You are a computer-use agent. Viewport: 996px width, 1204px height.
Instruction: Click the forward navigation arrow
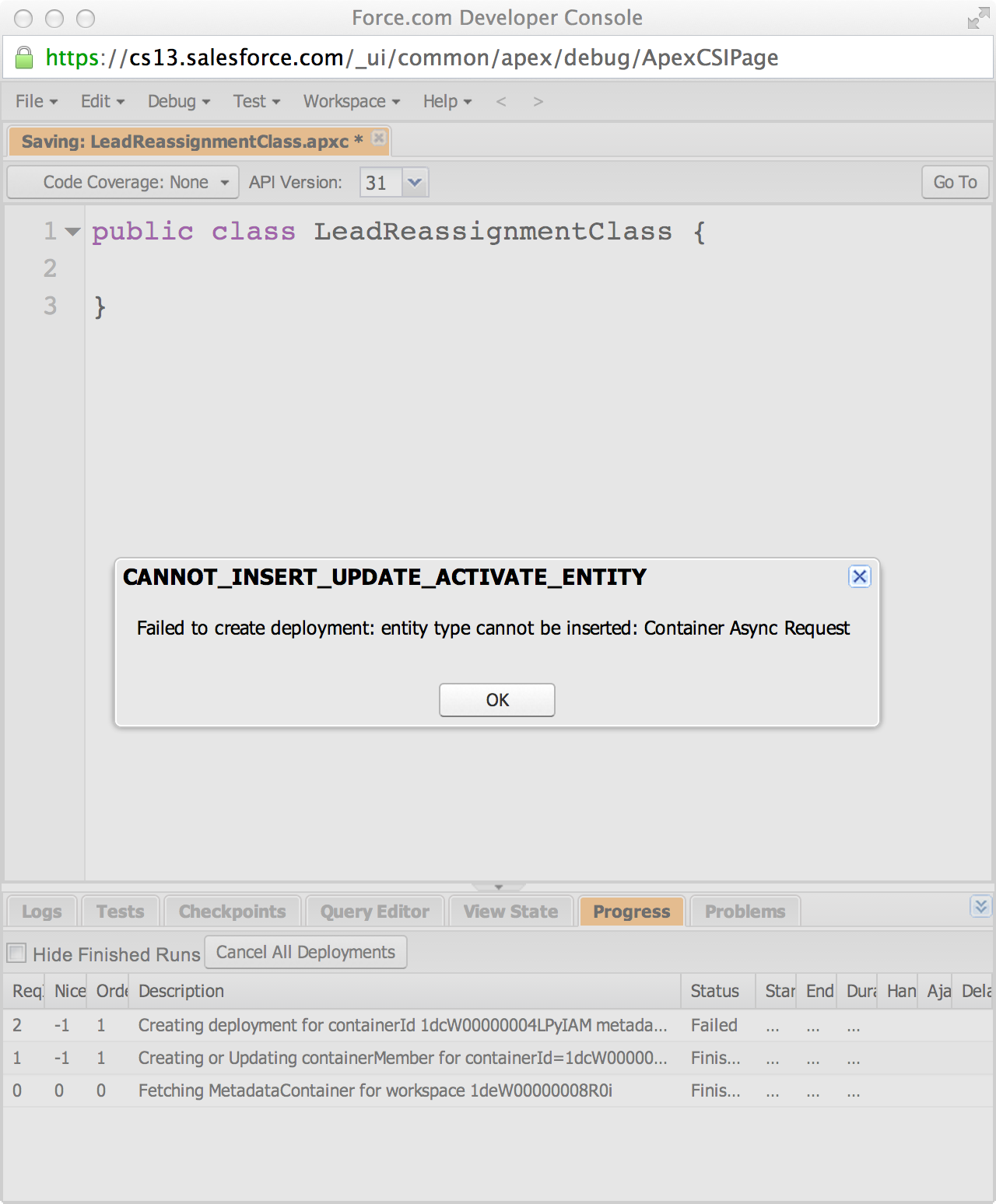pyautogui.click(x=538, y=102)
